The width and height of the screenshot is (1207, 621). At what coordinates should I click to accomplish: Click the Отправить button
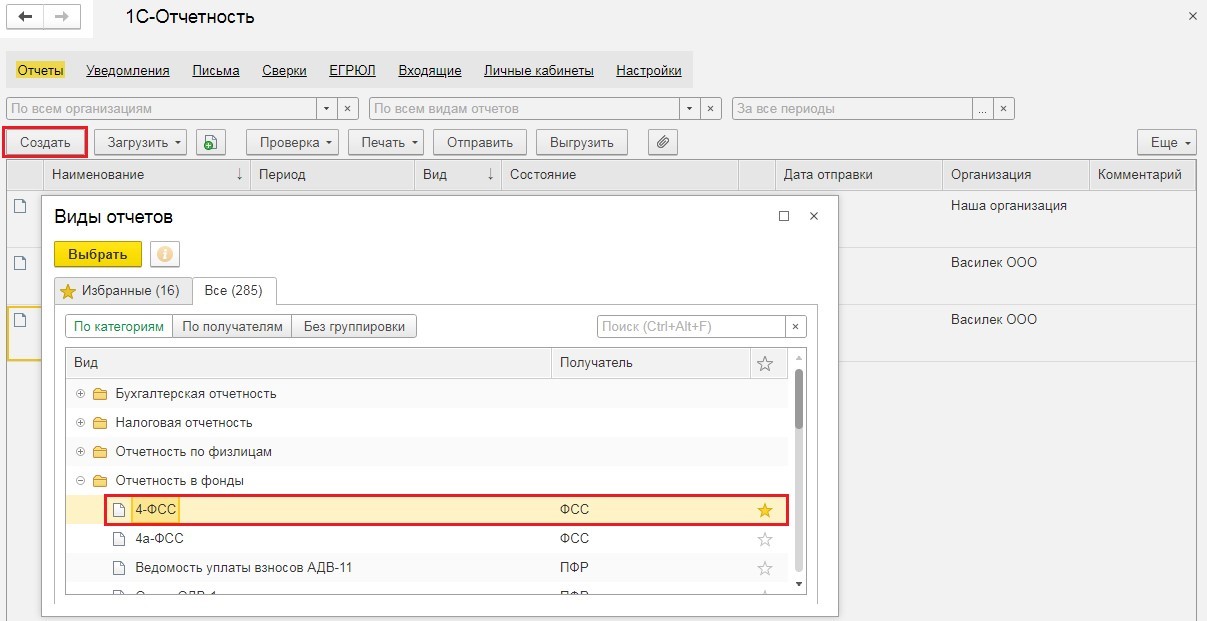[x=480, y=143]
